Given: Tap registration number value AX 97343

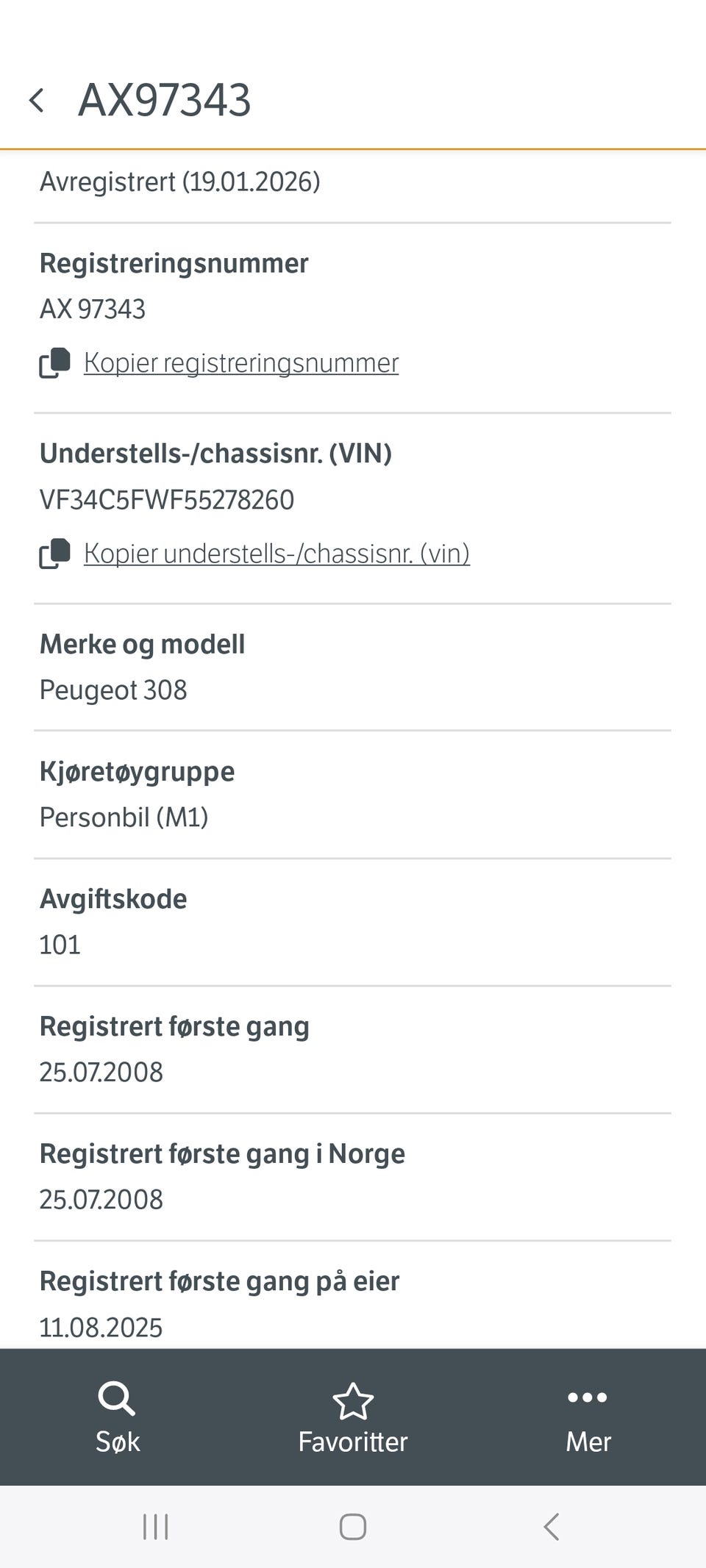Looking at the screenshot, I should (93, 309).
